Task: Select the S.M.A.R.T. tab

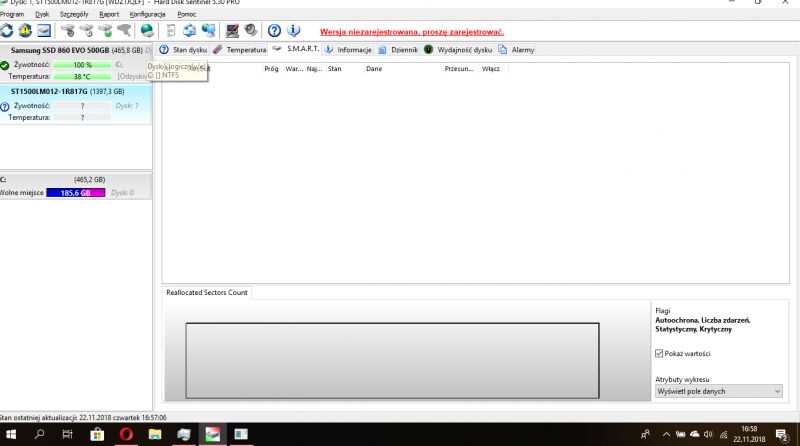Action: point(295,49)
